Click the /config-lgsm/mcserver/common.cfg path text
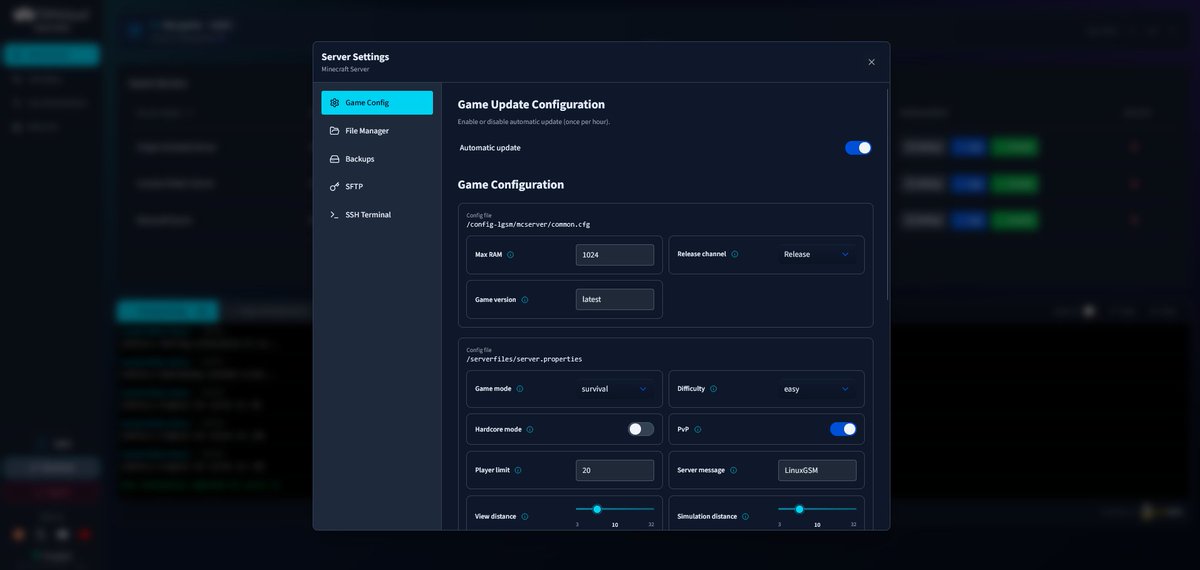 click(528, 224)
